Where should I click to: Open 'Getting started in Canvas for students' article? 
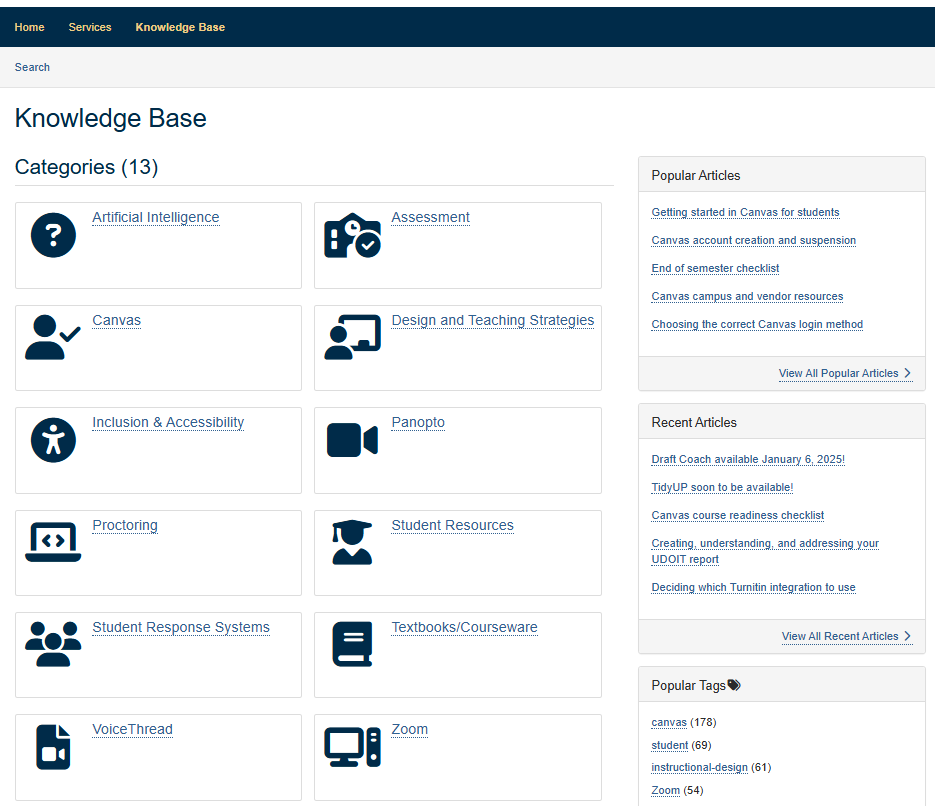(745, 212)
